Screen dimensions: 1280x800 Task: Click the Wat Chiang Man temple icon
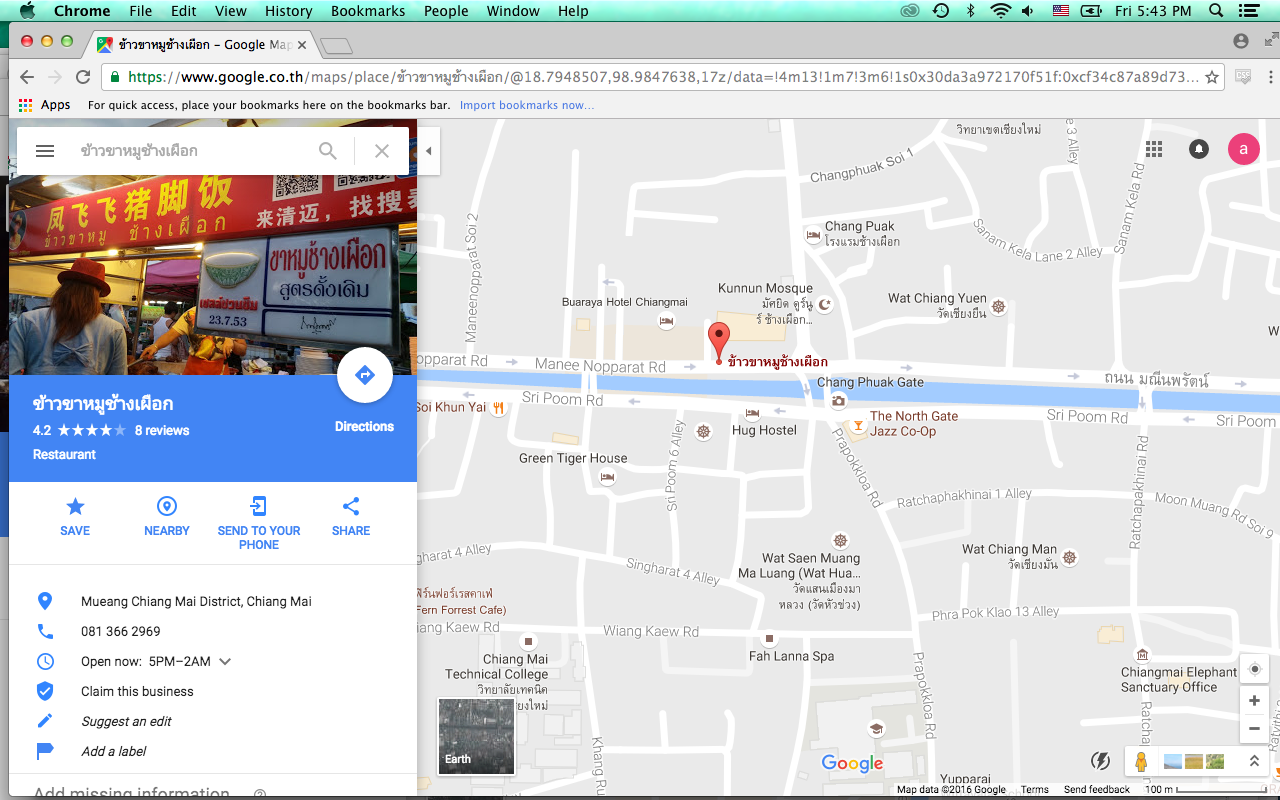pyautogui.click(x=1070, y=557)
